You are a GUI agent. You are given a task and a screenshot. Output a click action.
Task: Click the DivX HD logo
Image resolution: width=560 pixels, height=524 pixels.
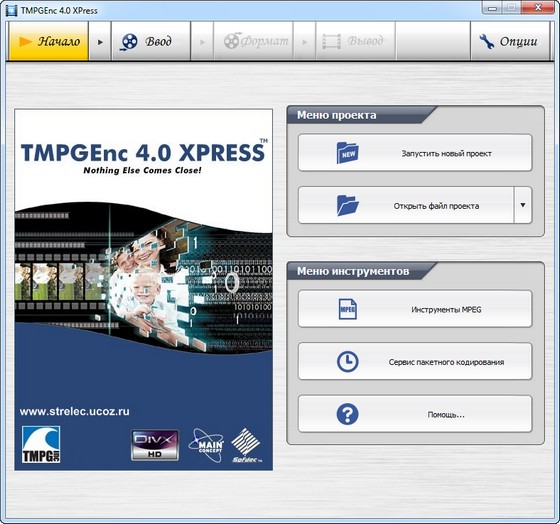click(x=155, y=445)
